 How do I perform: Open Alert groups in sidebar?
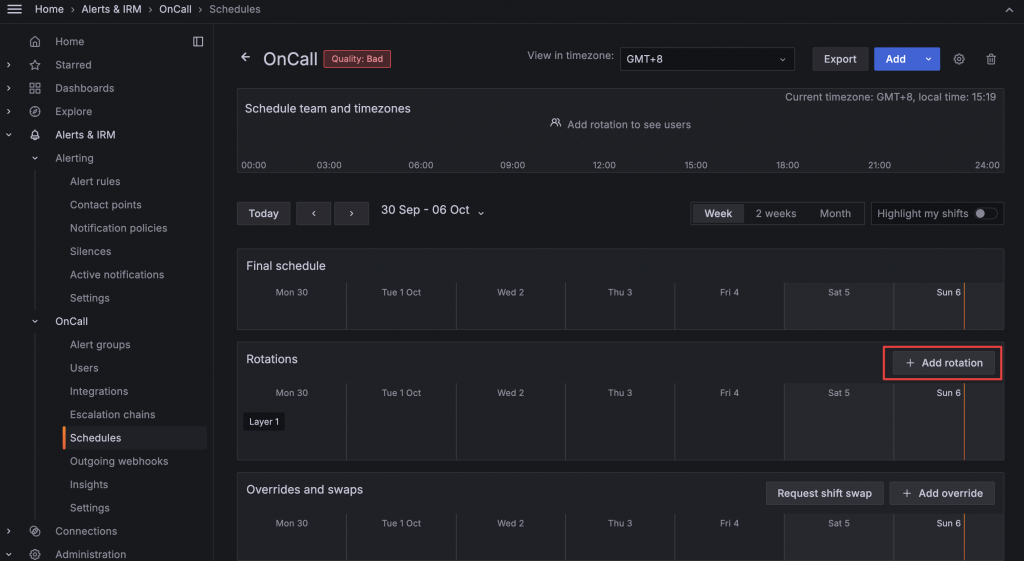point(100,345)
